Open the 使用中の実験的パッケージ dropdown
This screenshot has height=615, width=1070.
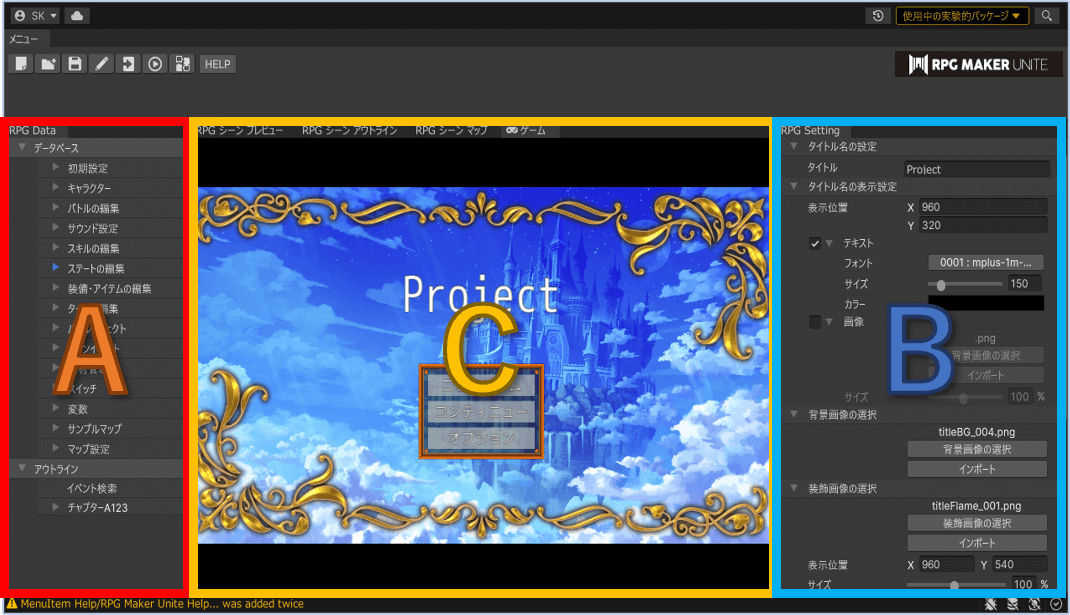click(x=962, y=16)
